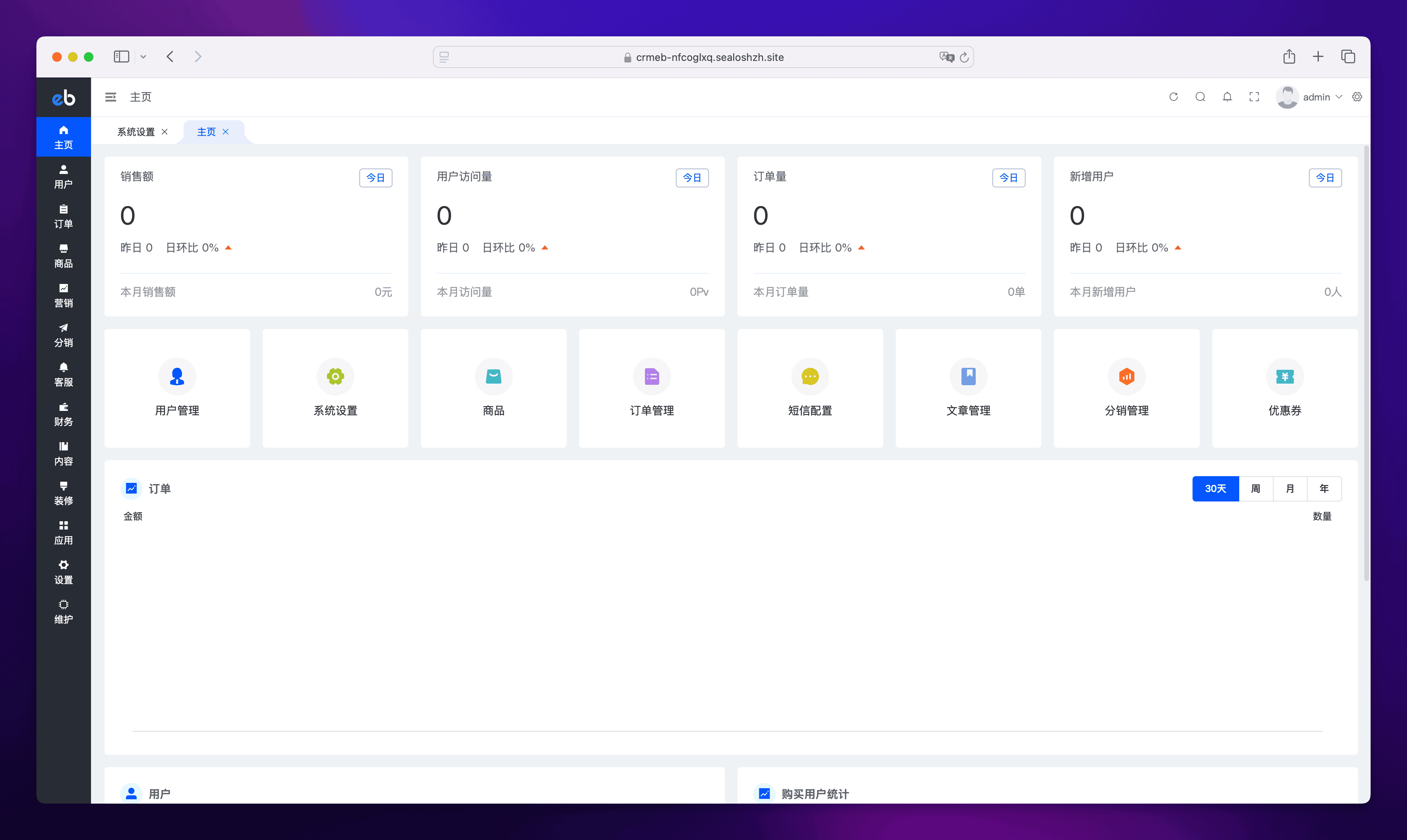Switch to the 系统设置 tab

pos(136,131)
